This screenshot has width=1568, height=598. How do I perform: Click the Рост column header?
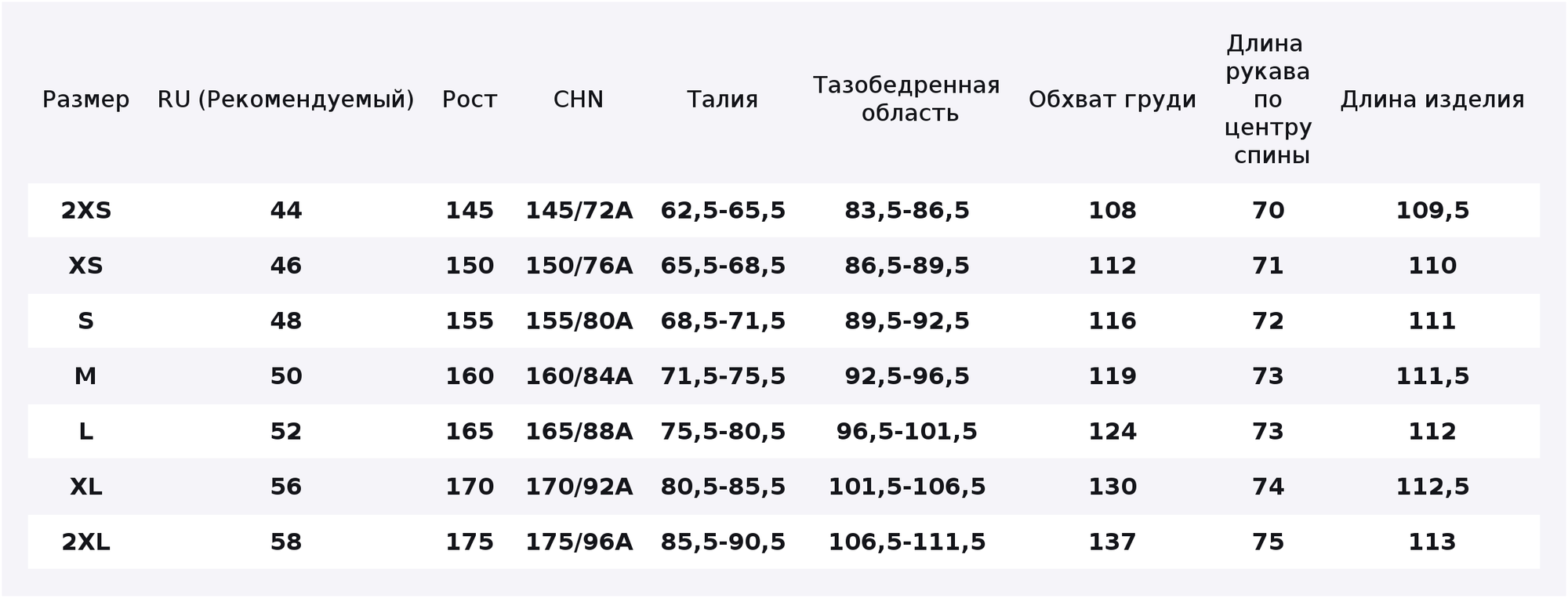click(x=470, y=100)
